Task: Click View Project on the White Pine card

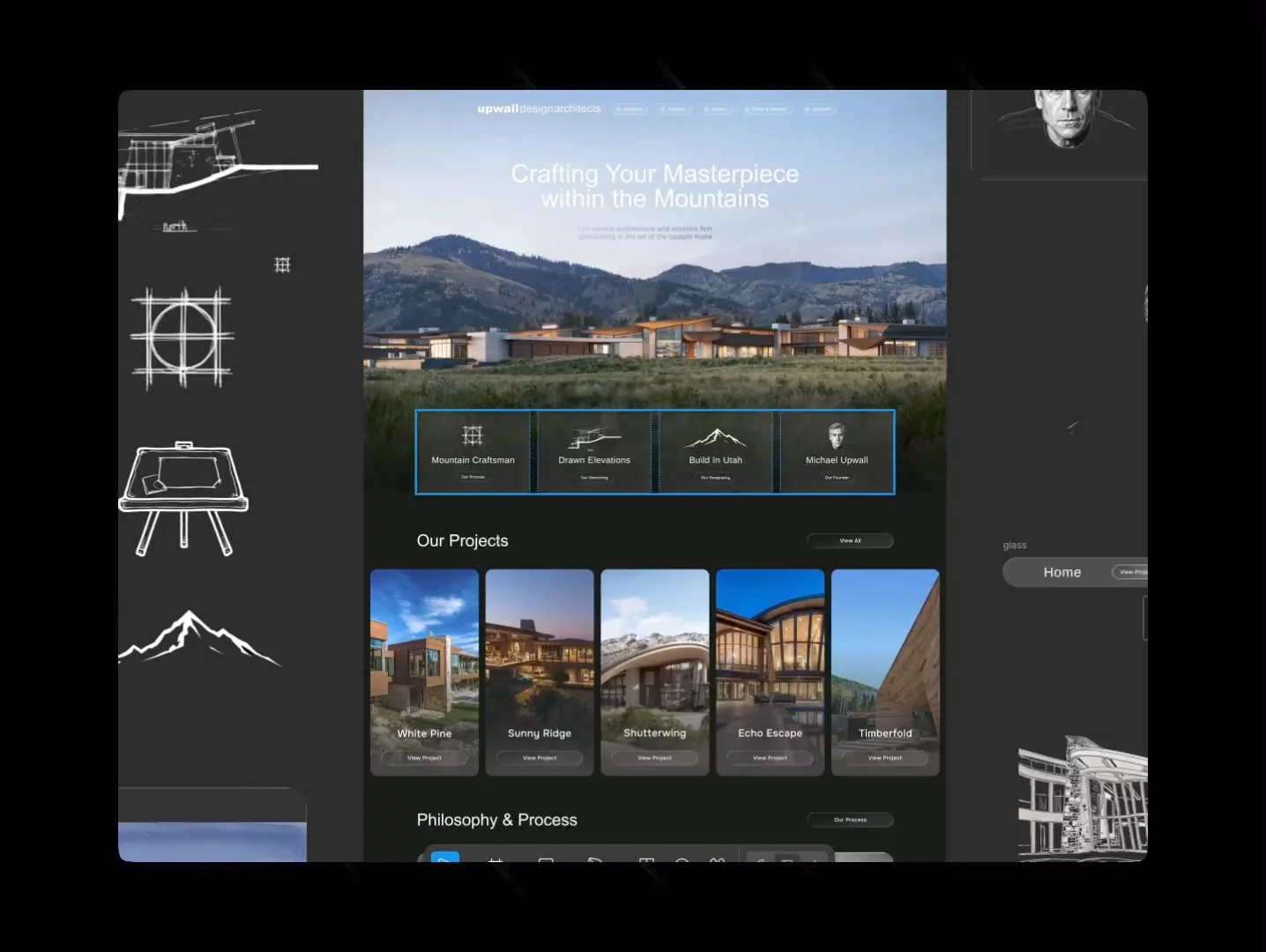Action: 424,758
